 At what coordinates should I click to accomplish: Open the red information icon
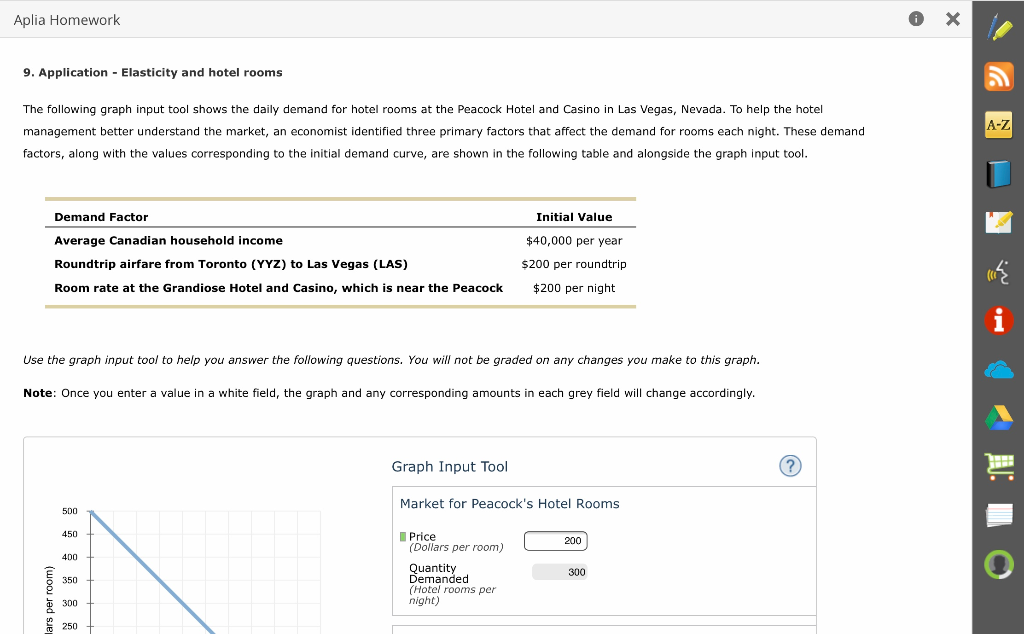tap(997, 320)
